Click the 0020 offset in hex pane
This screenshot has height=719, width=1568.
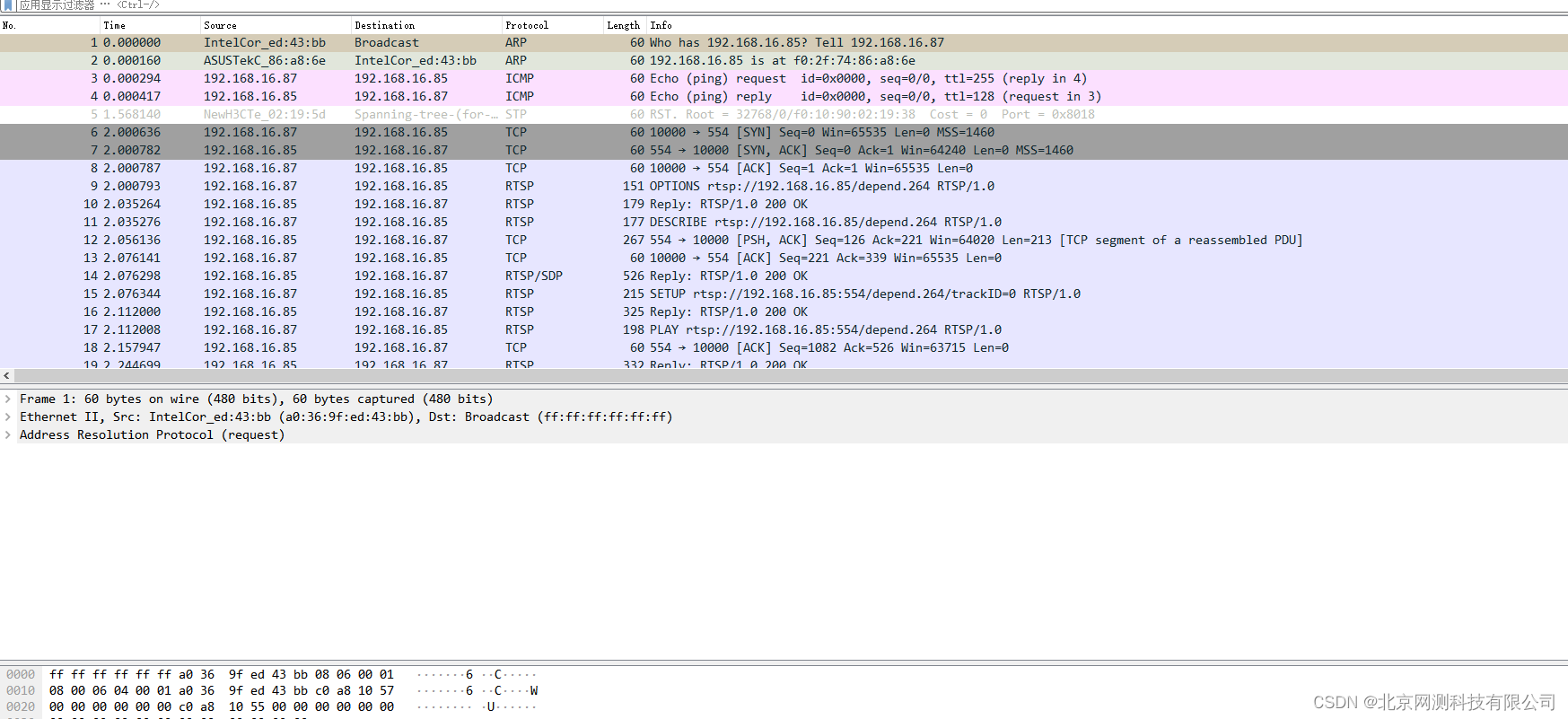(x=21, y=706)
